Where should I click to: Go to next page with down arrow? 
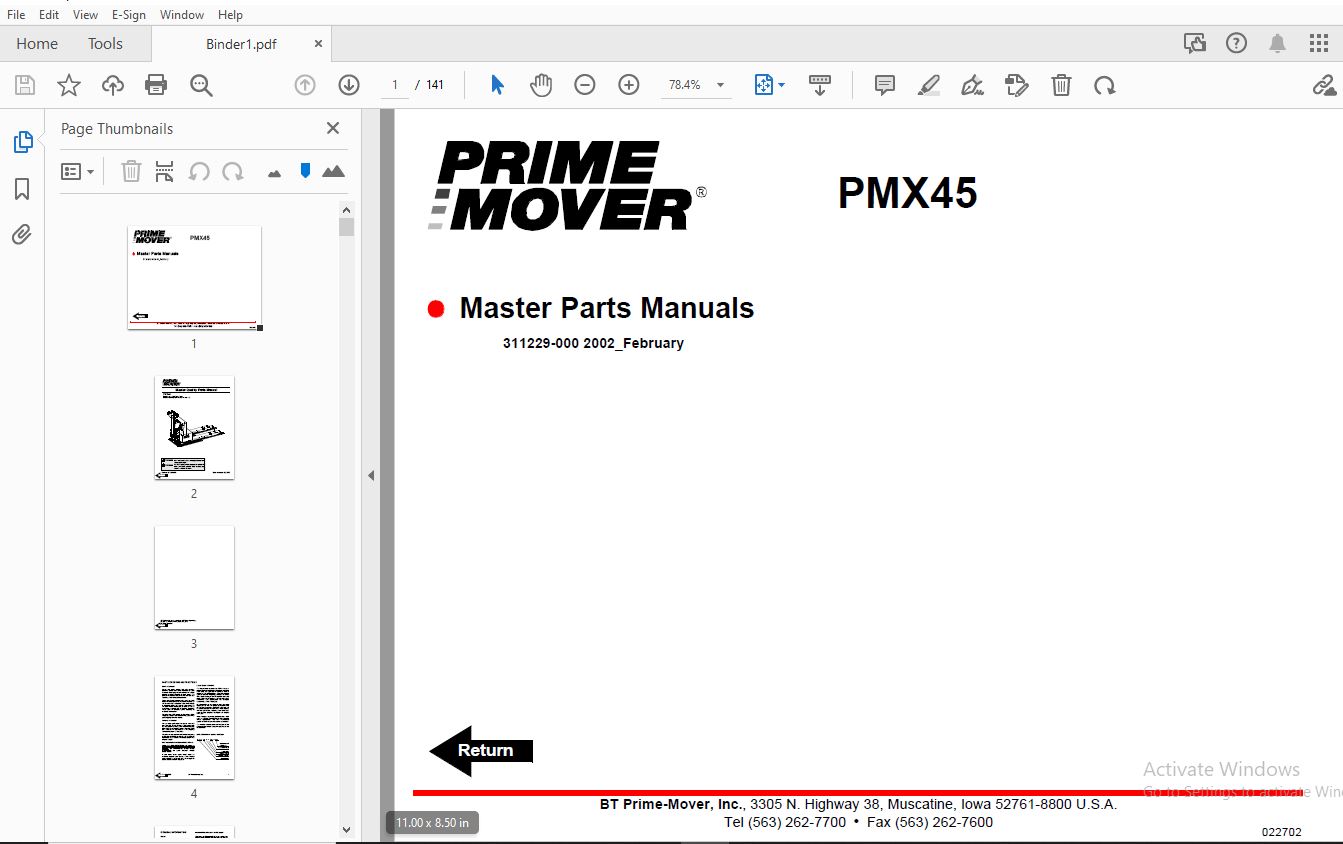tap(349, 86)
